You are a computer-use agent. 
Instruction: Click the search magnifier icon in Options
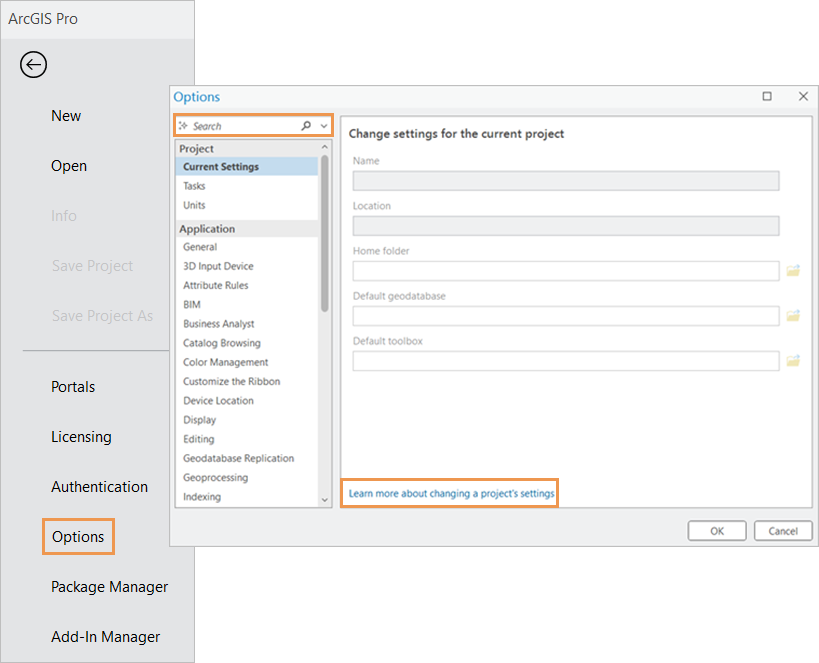[306, 126]
